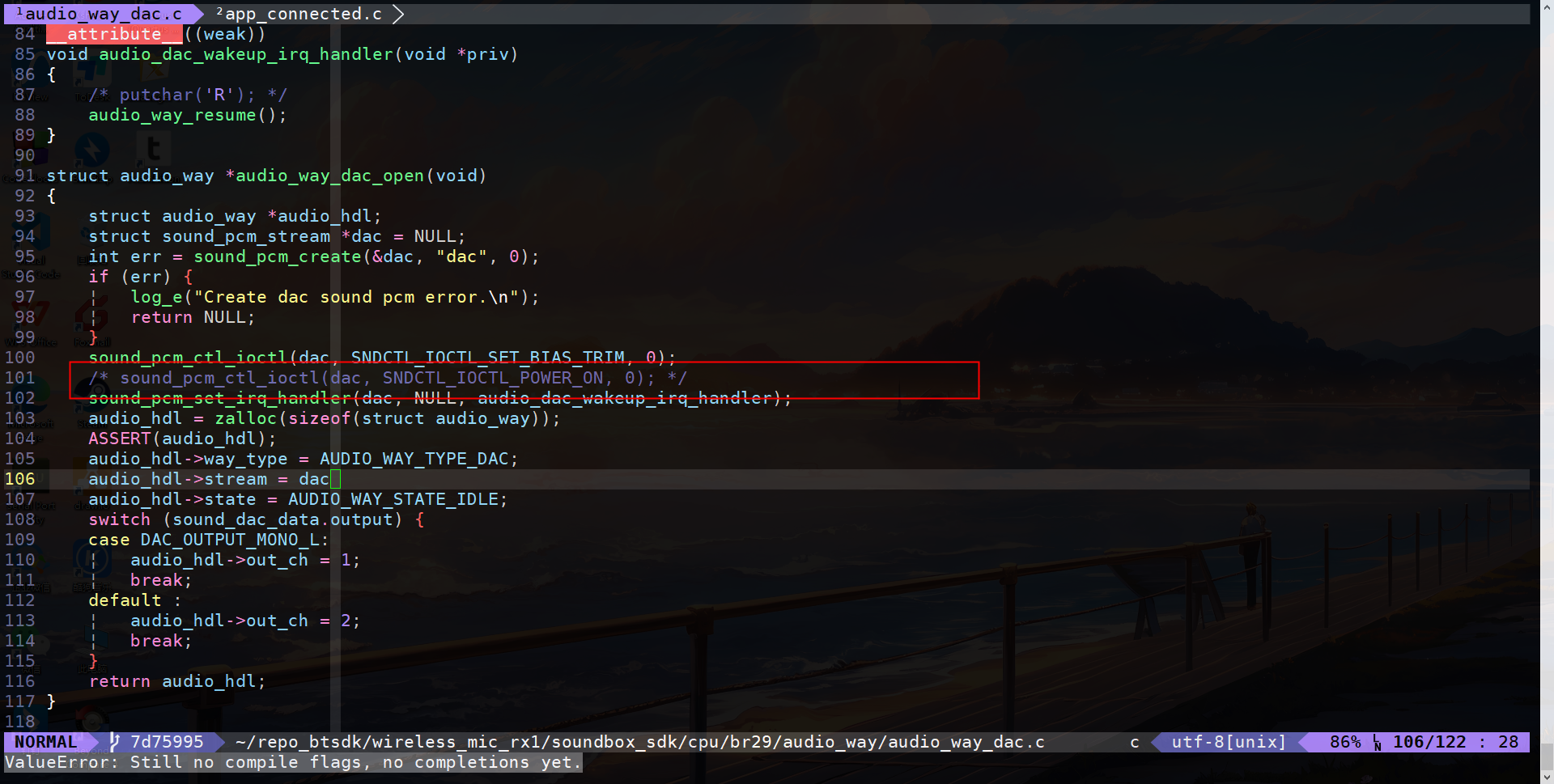This screenshot has width=1554, height=784.
Task: Click the column number 28 in status line
Action: pyautogui.click(x=1508, y=742)
